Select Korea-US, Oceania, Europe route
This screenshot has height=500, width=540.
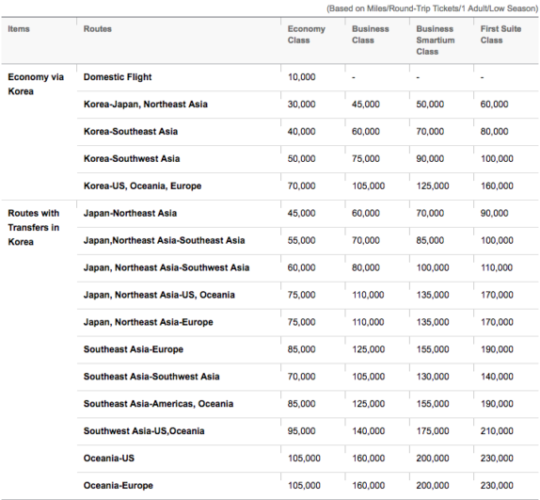click(142, 186)
